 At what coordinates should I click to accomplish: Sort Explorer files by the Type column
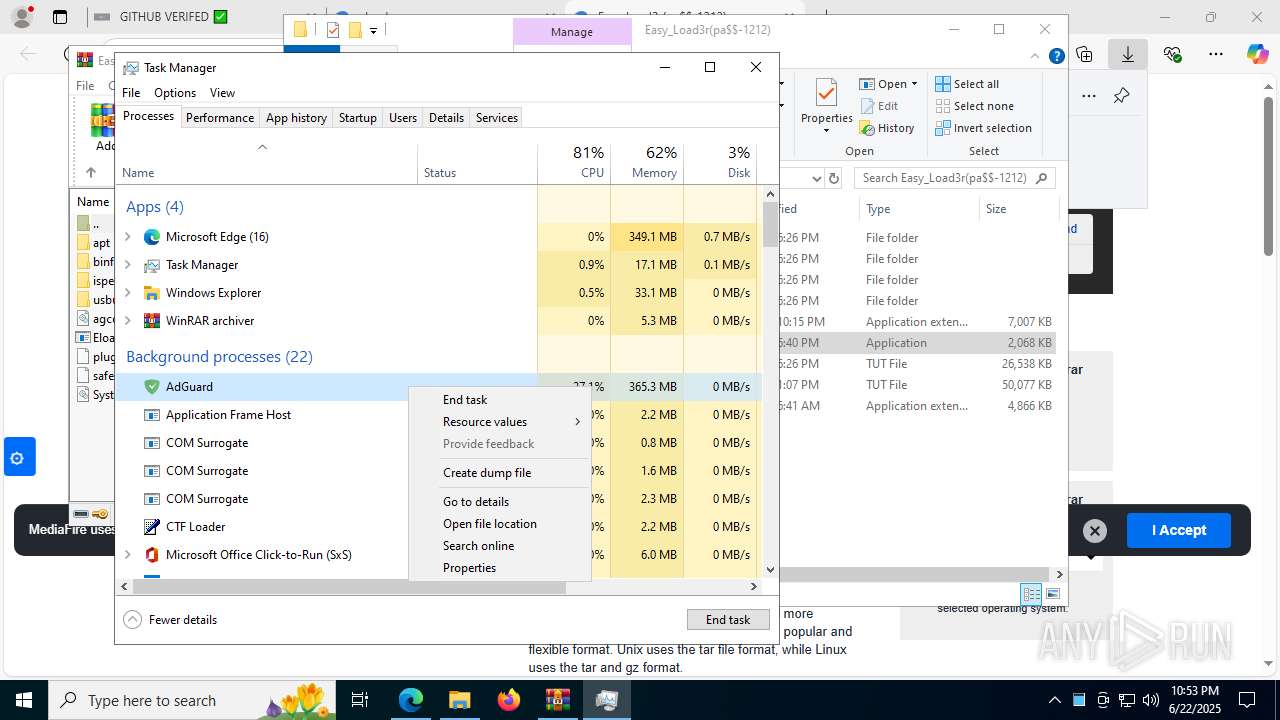[918, 209]
